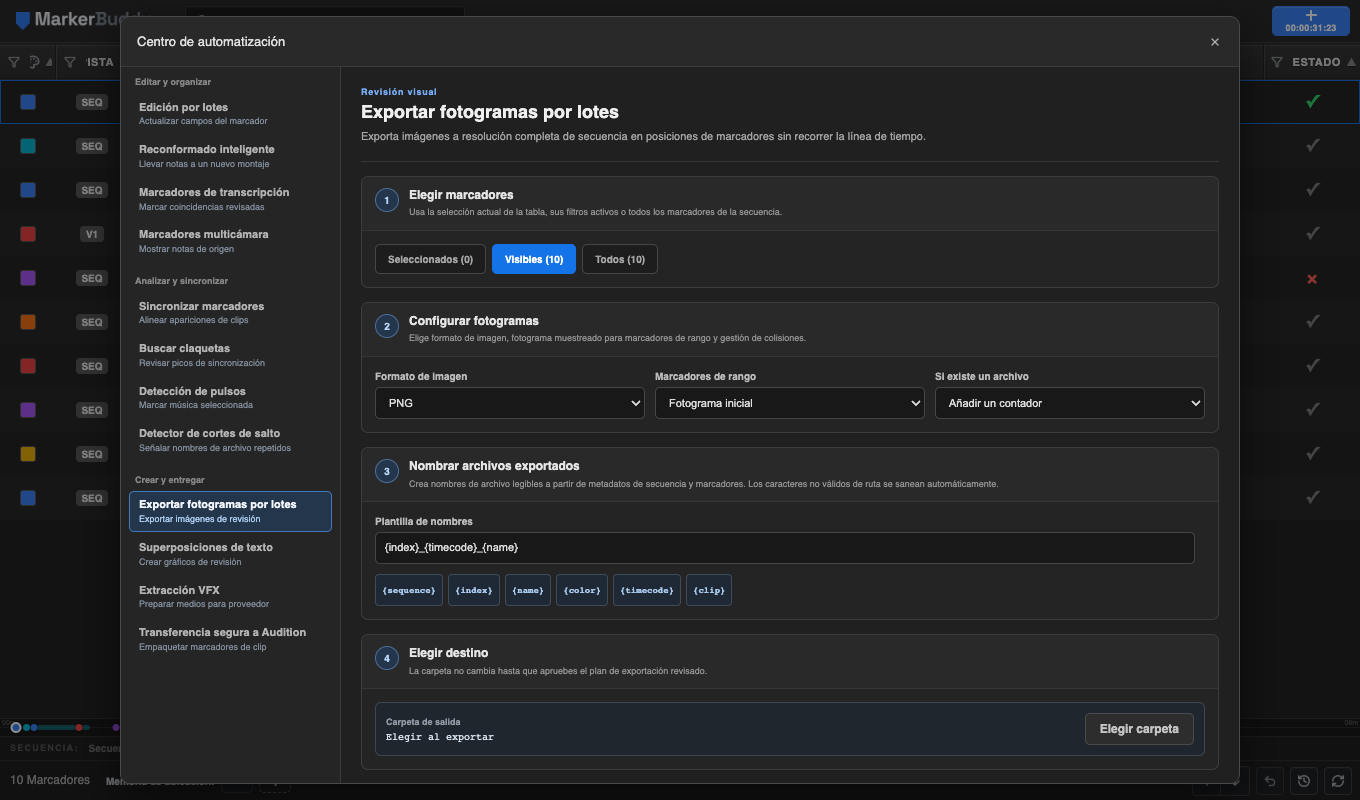Close the Centro de automatización dialog
The width and height of the screenshot is (1360, 800).
coord(1215,42)
